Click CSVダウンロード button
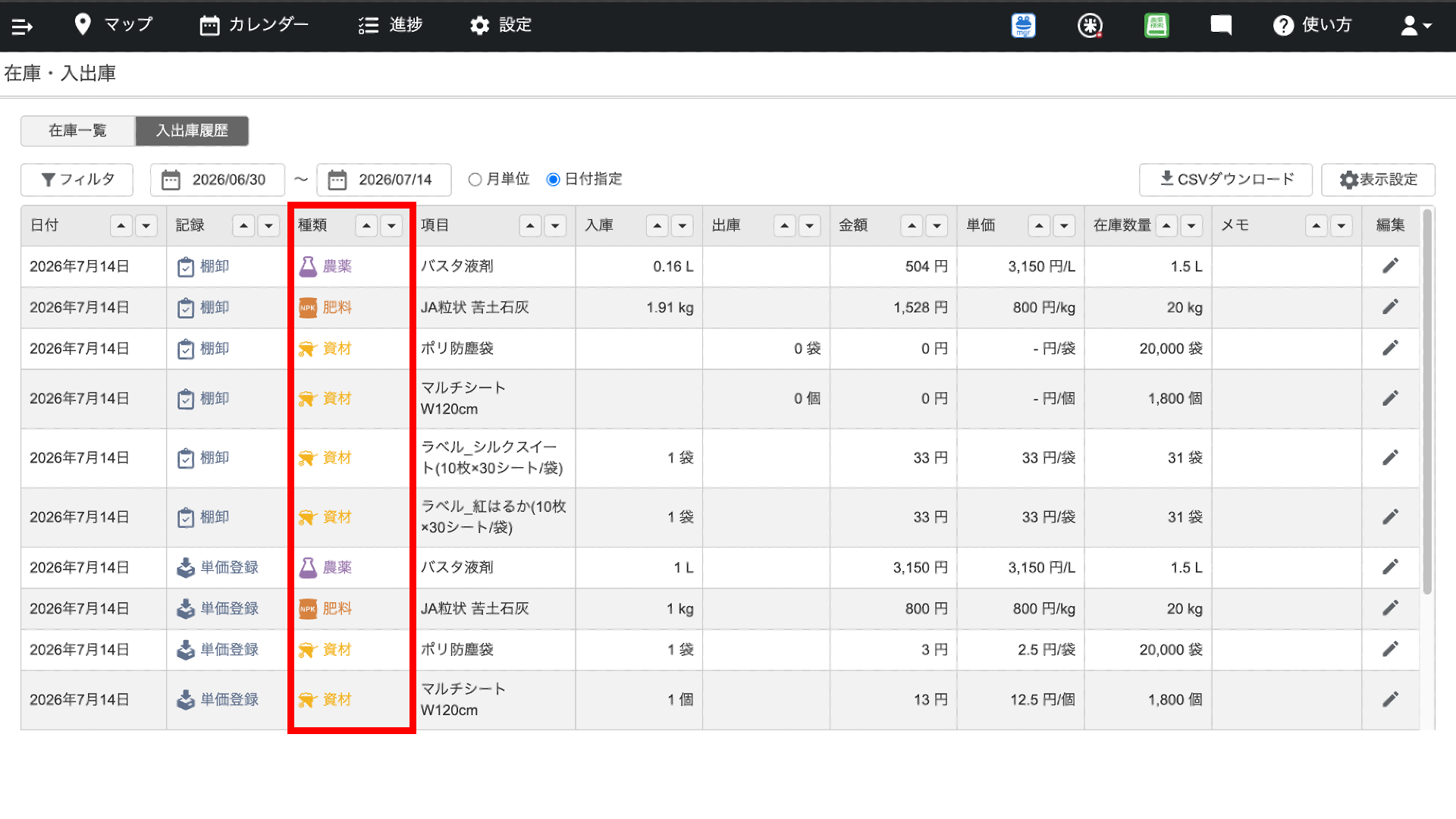The image size is (1456, 819). click(1225, 180)
